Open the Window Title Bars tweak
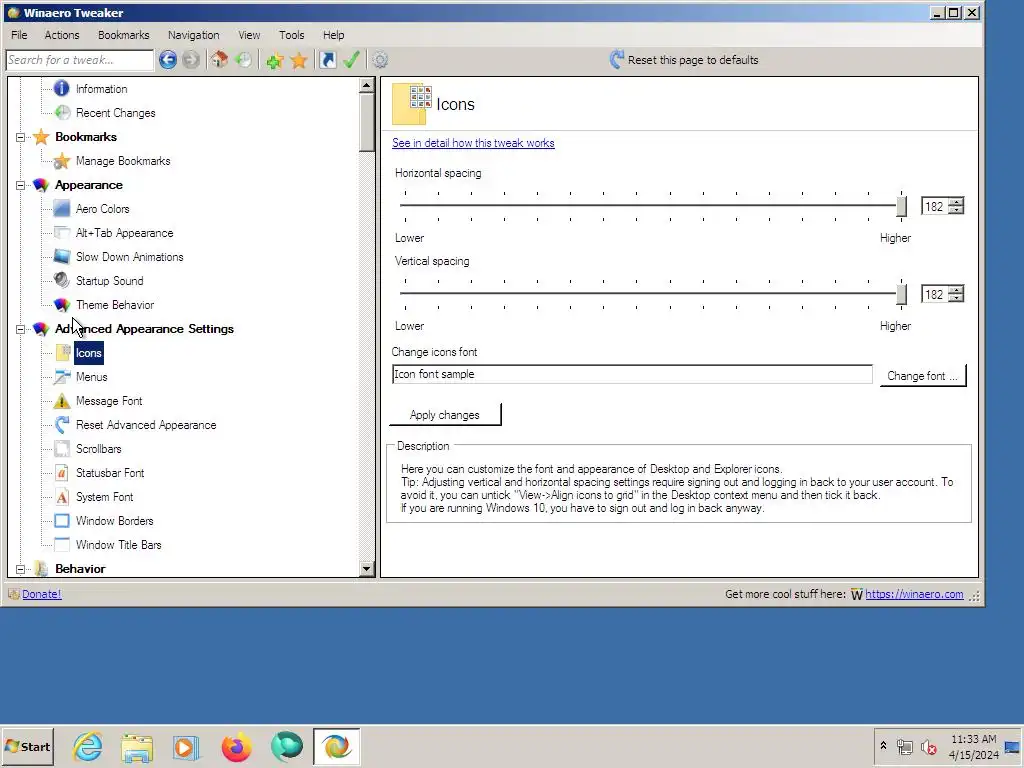The image size is (1024, 768). [118, 545]
